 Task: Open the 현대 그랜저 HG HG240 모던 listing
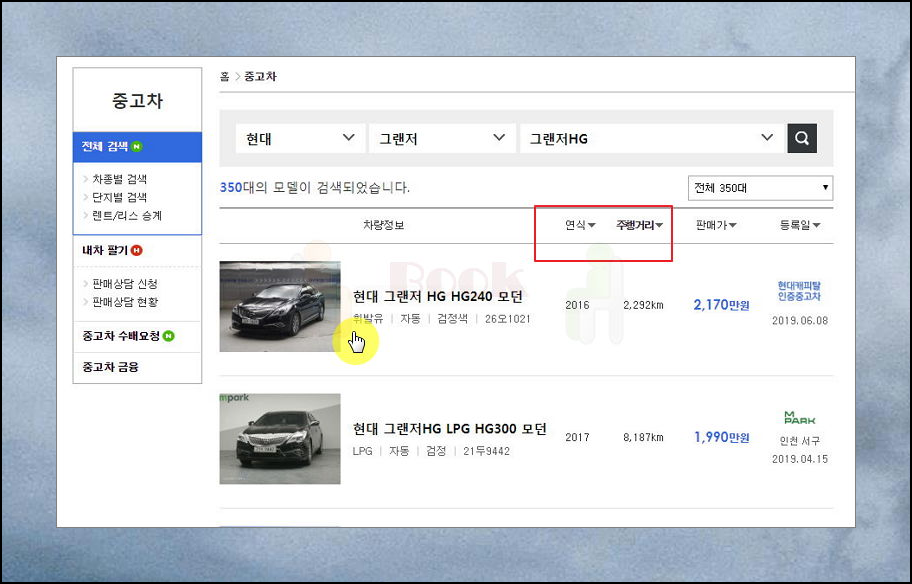click(437, 296)
